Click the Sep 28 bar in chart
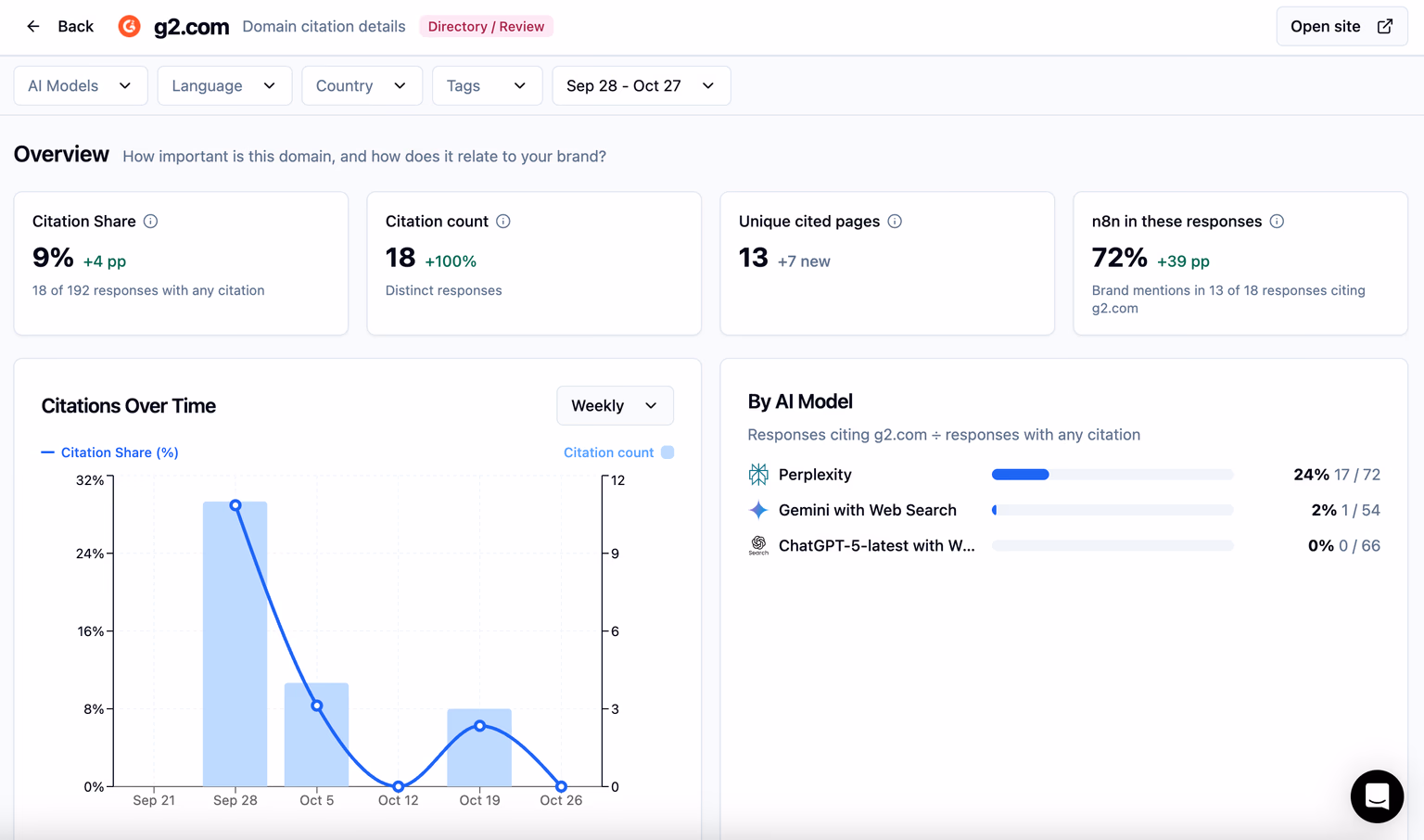This screenshot has height=840, width=1424. (x=235, y=643)
